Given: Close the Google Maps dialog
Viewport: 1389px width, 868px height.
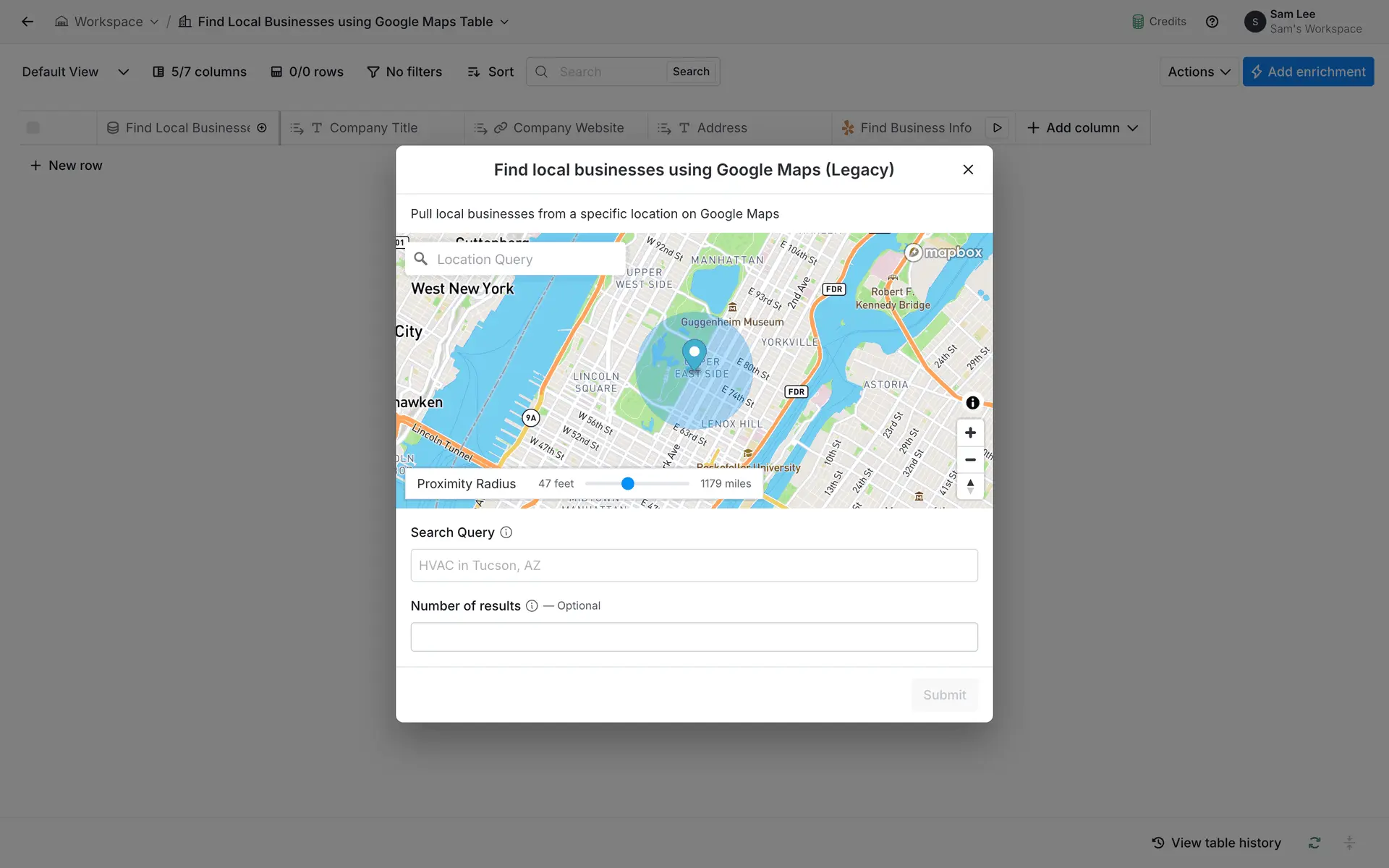Looking at the screenshot, I should pyautogui.click(x=968, y=169).
